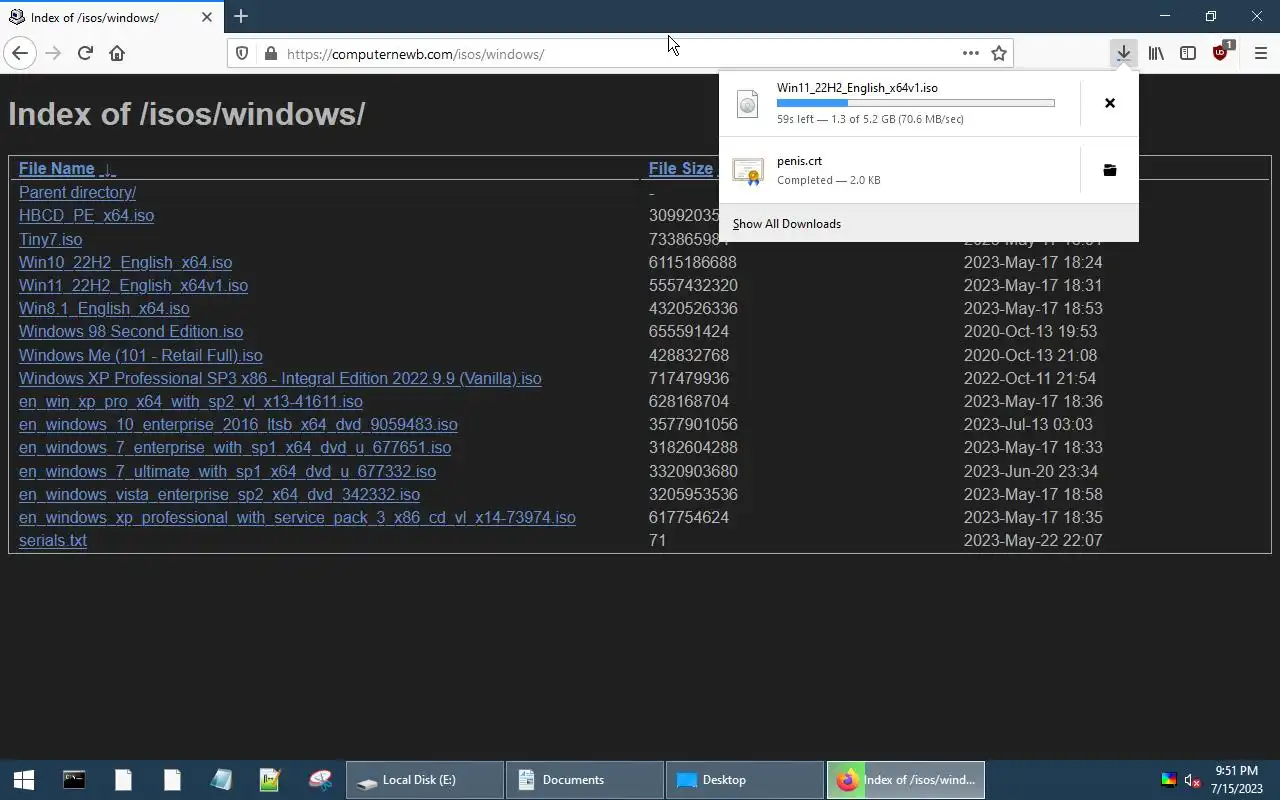Download Tiny7.iso
The width and height of the screenshot is (1280, 800).
click(50, 239)
